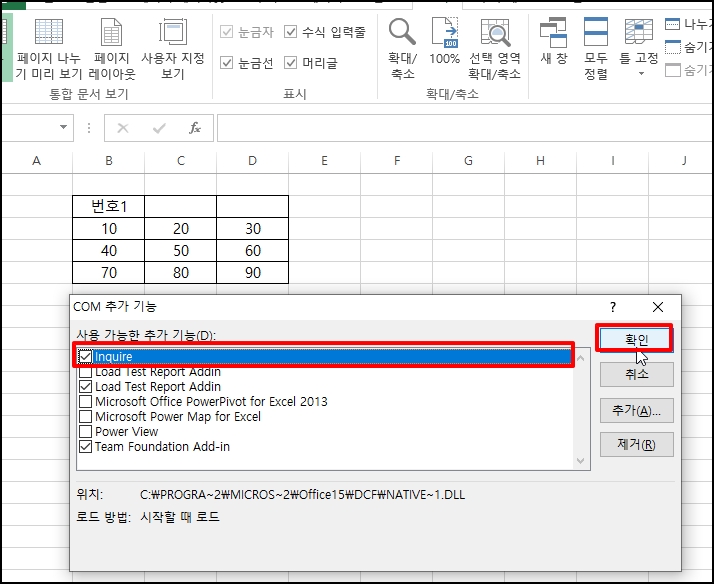Viewport: 714px width, 584px height.
Task: Confirm with the 확인 button
Action: click(x=636, y=339)
